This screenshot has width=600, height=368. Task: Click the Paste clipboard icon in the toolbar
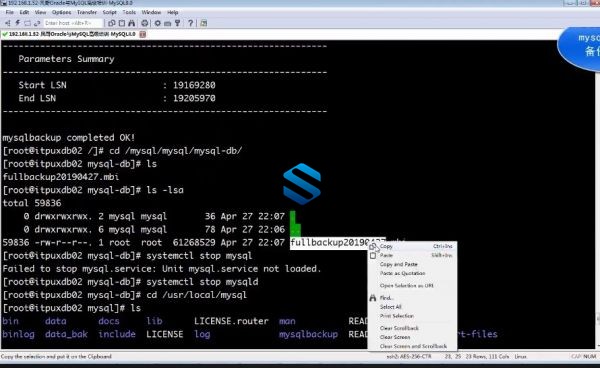[122, 23]
